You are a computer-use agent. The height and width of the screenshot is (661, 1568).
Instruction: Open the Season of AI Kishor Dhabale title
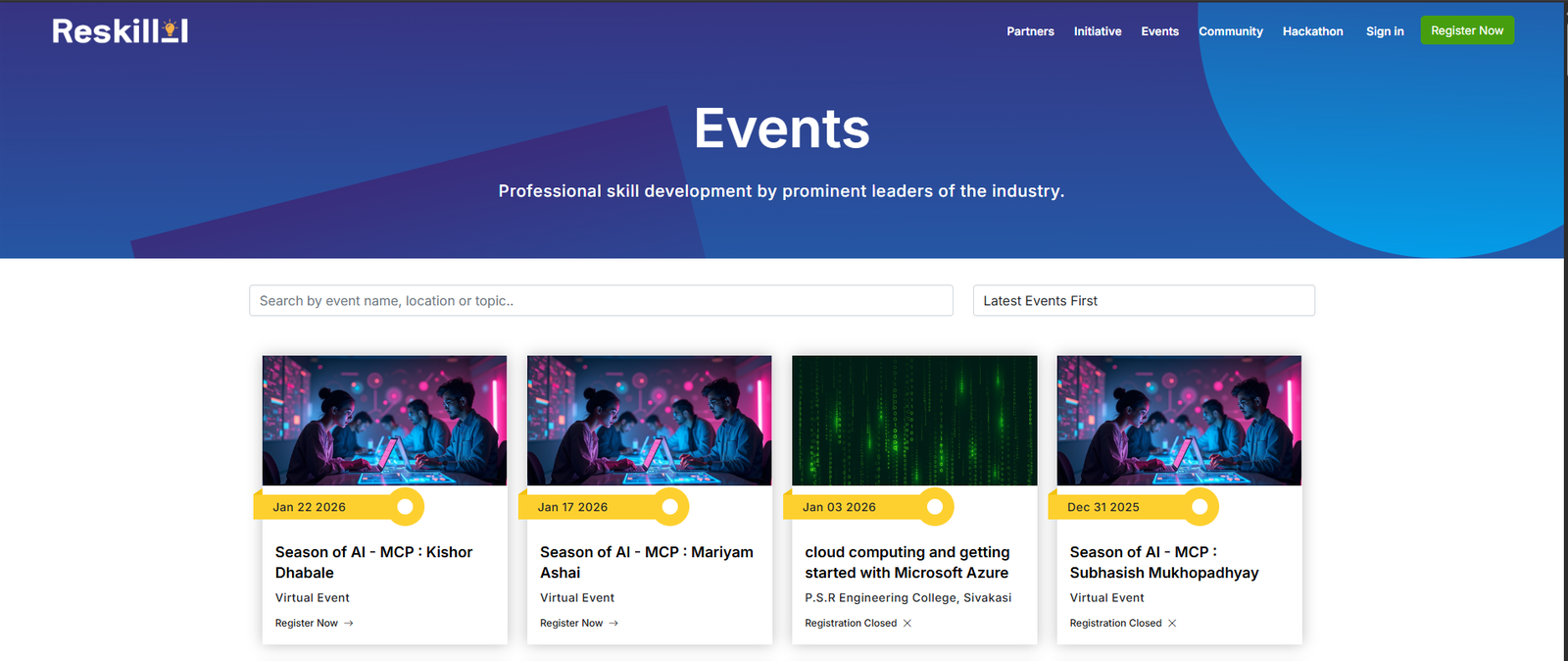coord(373,562)
